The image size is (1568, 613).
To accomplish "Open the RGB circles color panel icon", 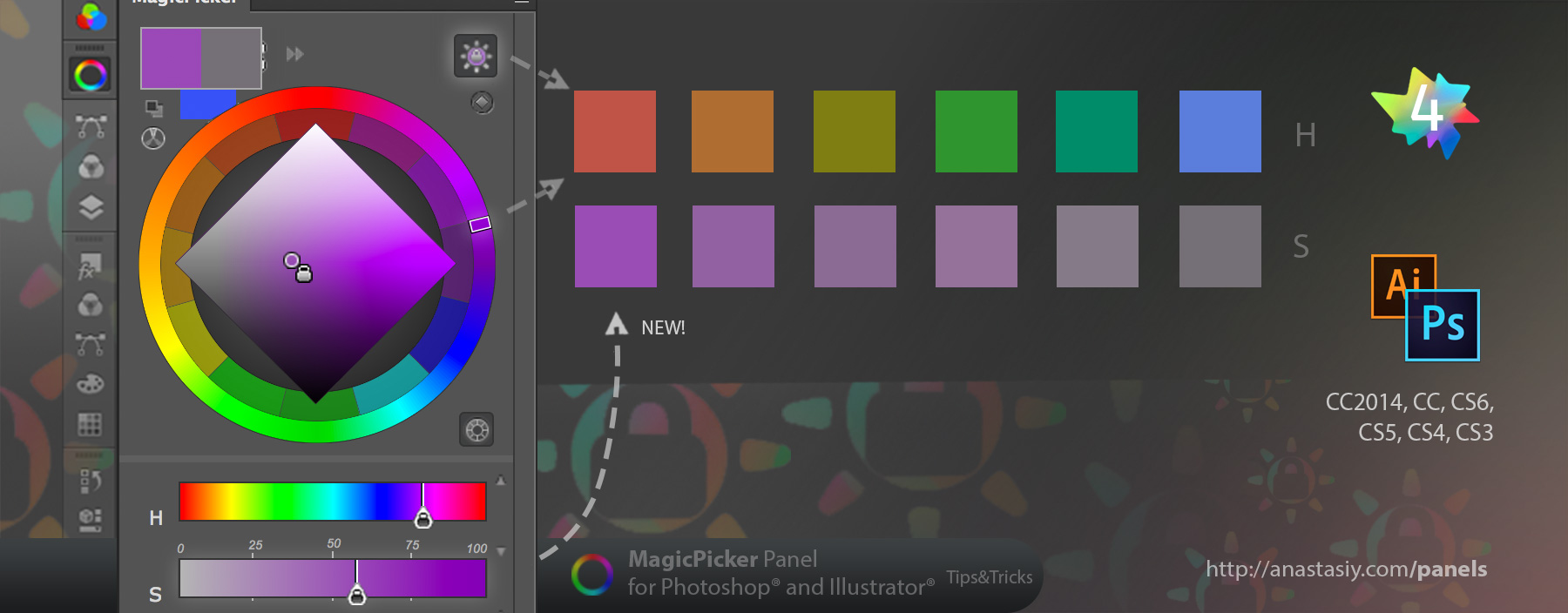I will pos(91,17).
